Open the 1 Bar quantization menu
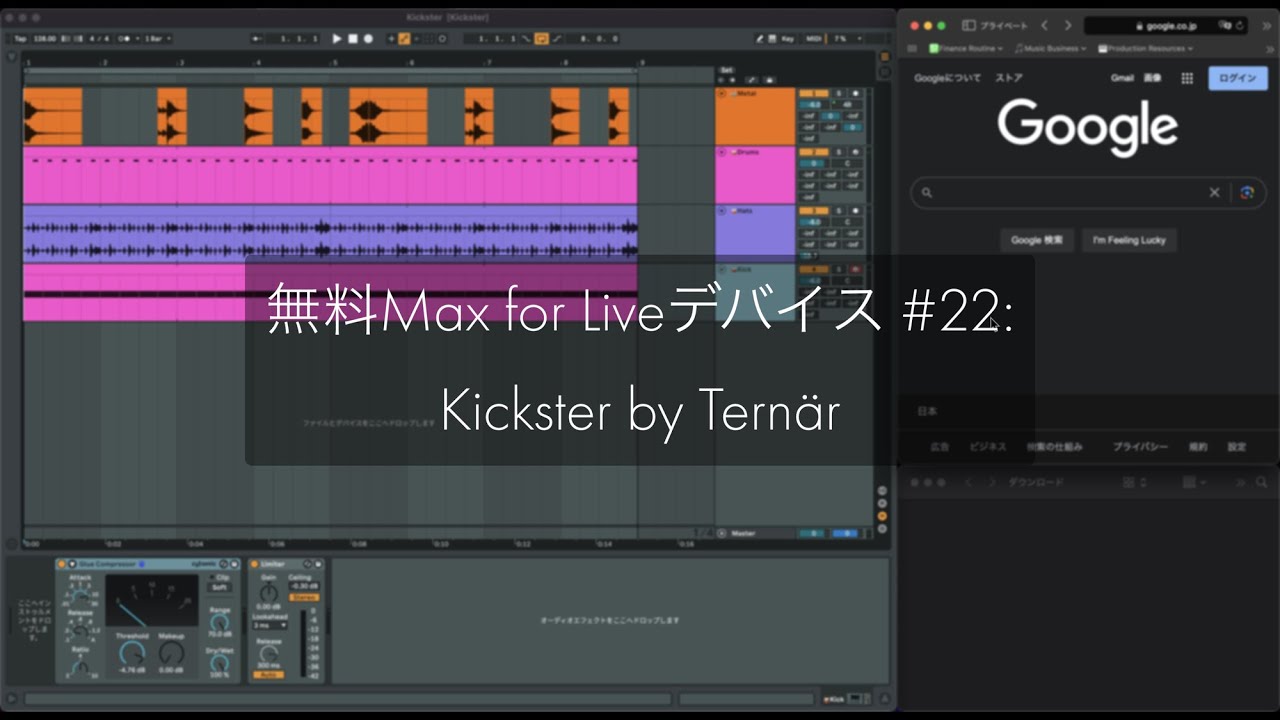Screen dimensions: 1280x720 coord(157,38)
